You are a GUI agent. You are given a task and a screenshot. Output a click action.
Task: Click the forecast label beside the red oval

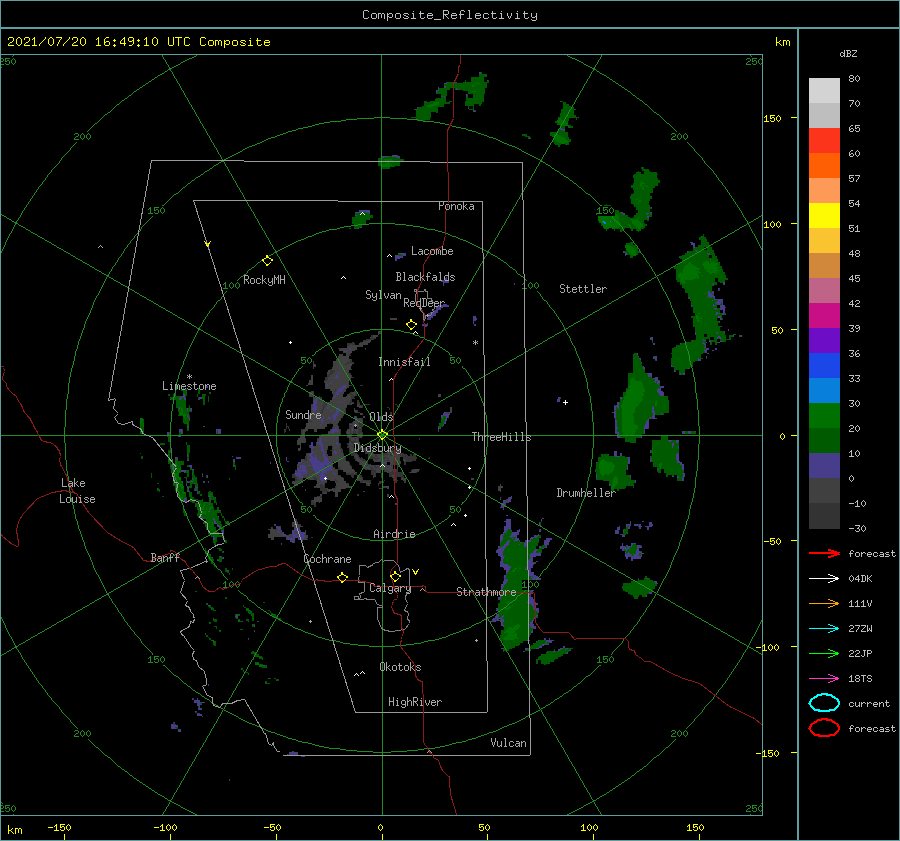[x=872, y=728]
